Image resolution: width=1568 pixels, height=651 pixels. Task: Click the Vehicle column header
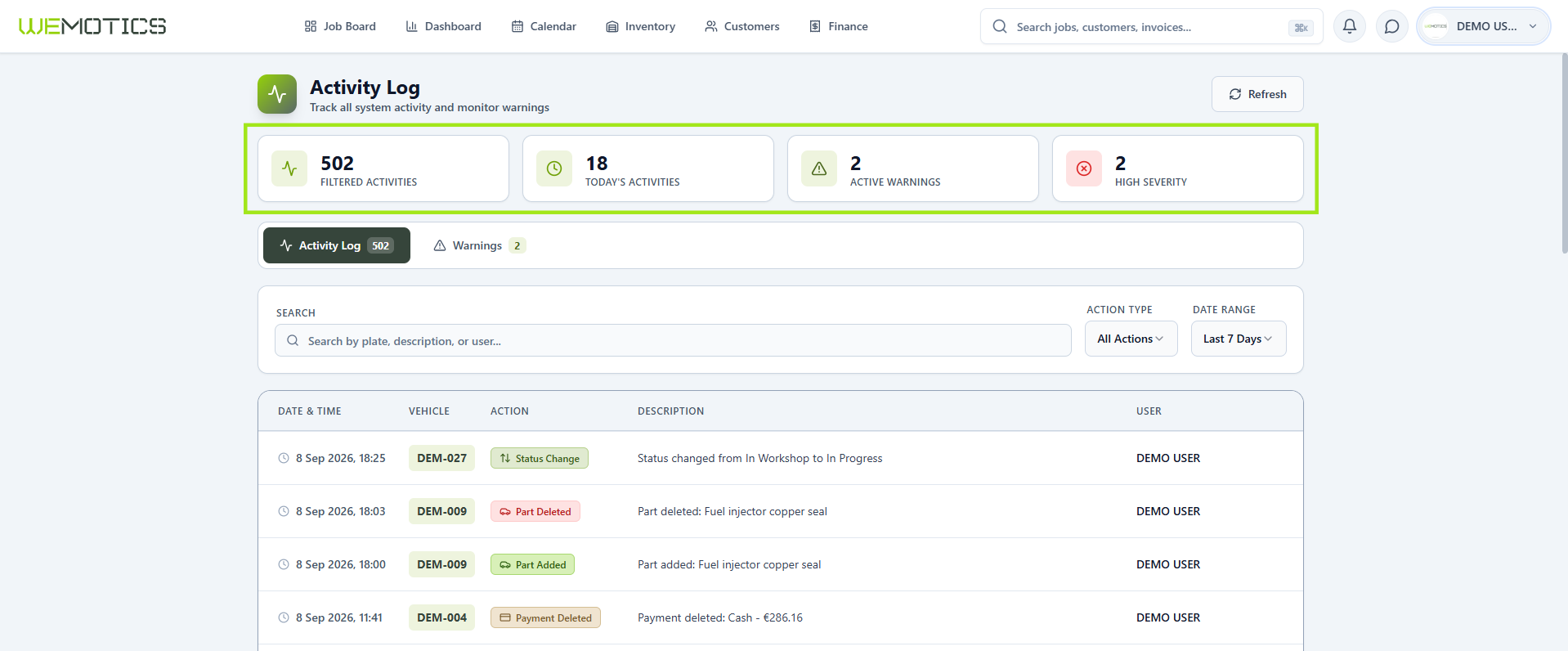pos(429,411)
